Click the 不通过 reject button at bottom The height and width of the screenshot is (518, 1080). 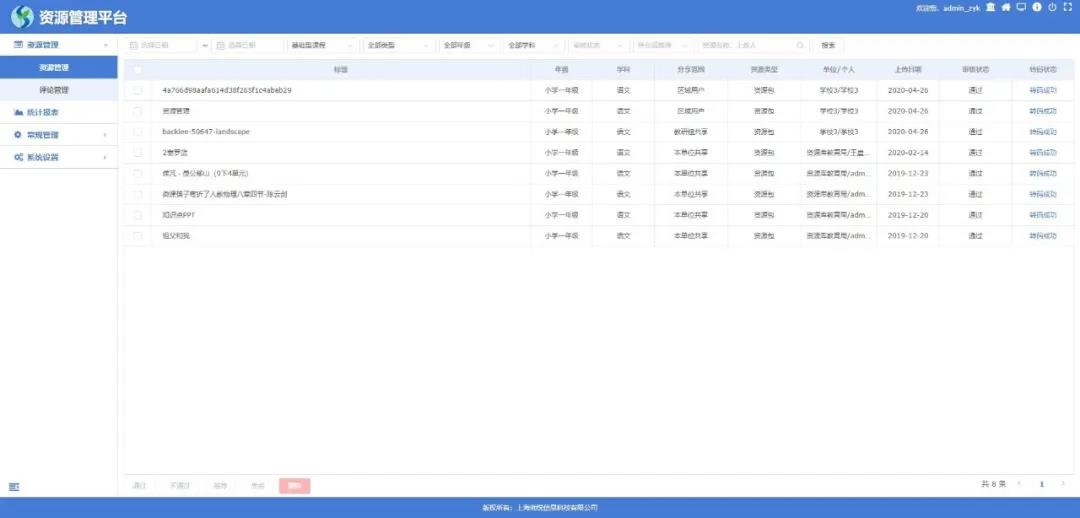180,486
